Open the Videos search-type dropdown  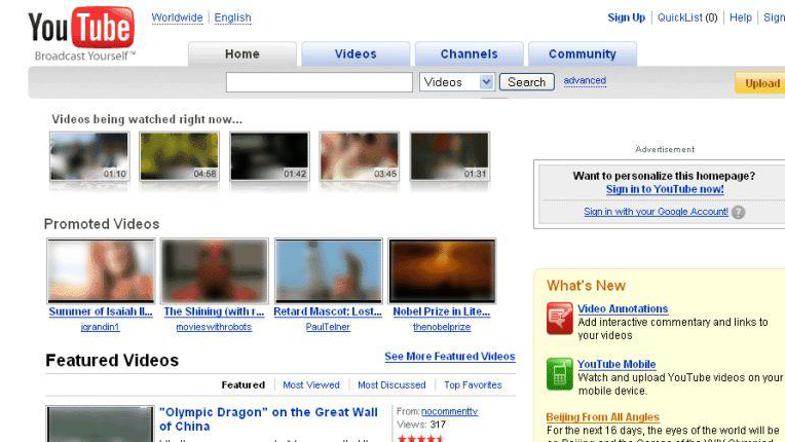pyautogui.click(x=457, y=82)
